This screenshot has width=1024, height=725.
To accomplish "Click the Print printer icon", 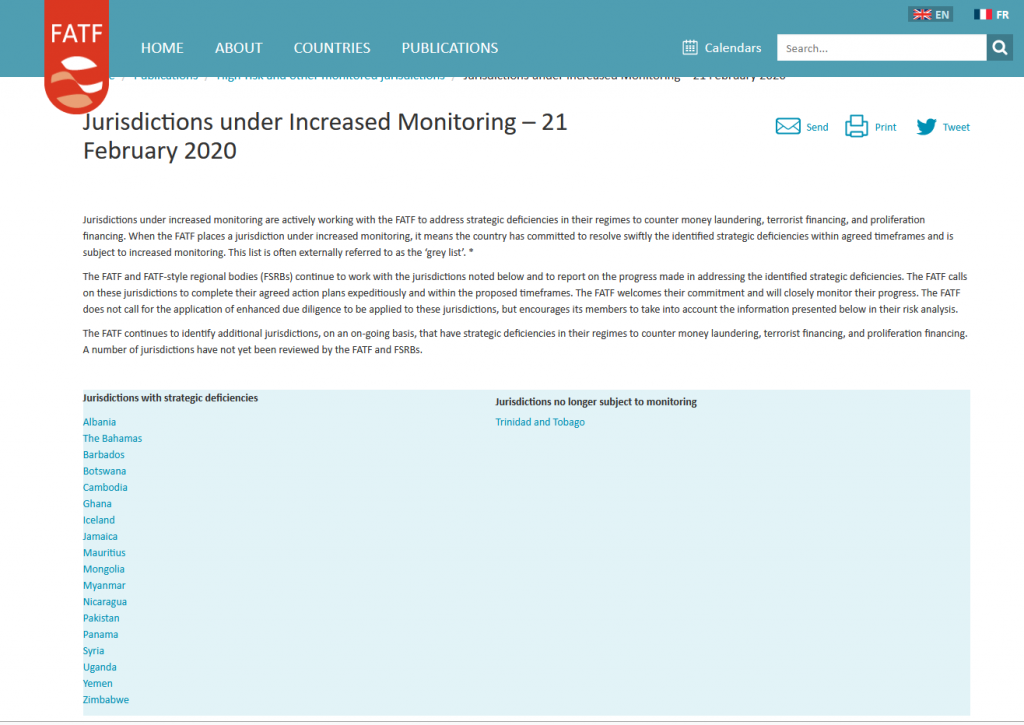I will pos(856,126).
